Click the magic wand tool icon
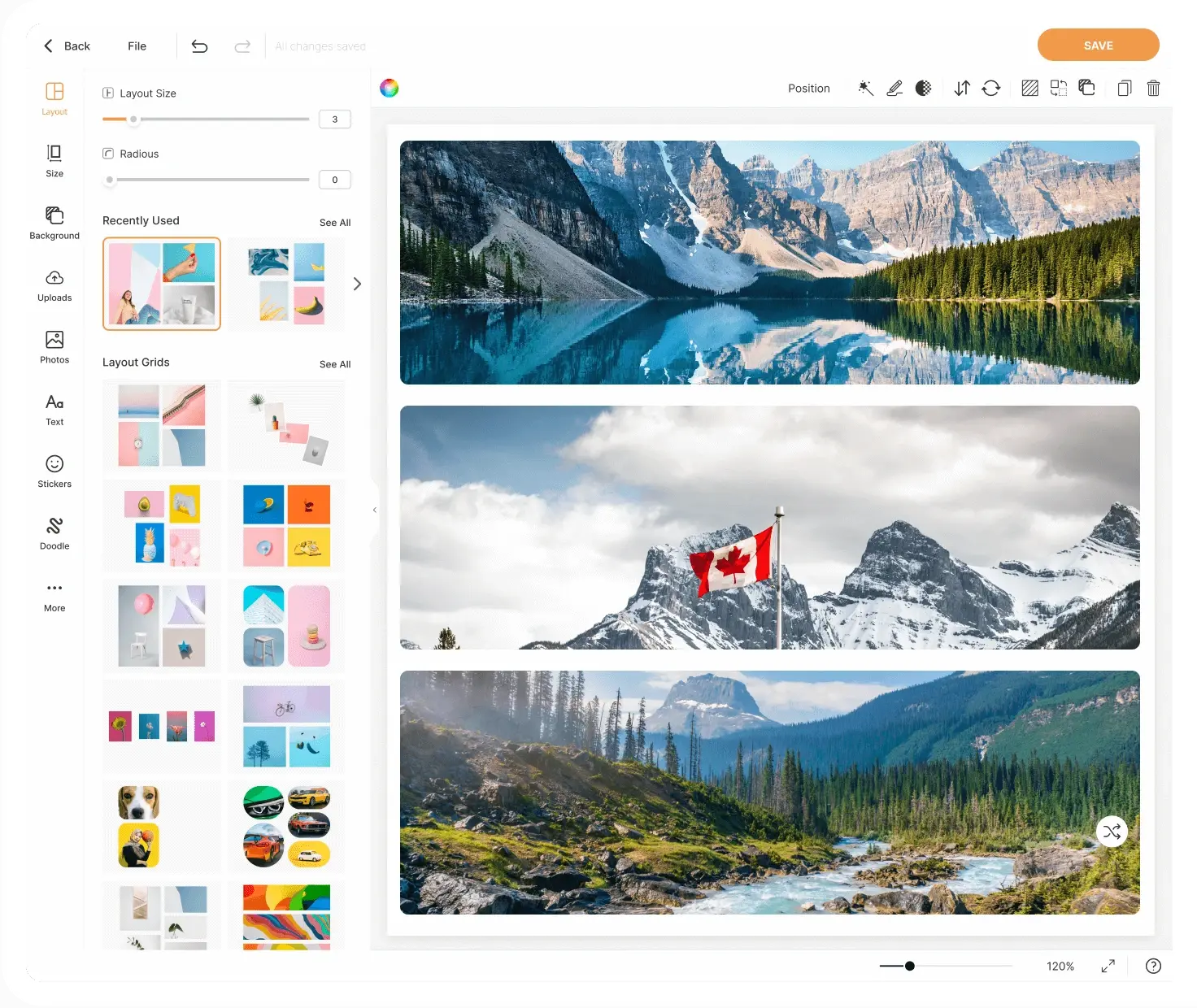Viewport: 1197px width, 1008px height. pos(866,89)
